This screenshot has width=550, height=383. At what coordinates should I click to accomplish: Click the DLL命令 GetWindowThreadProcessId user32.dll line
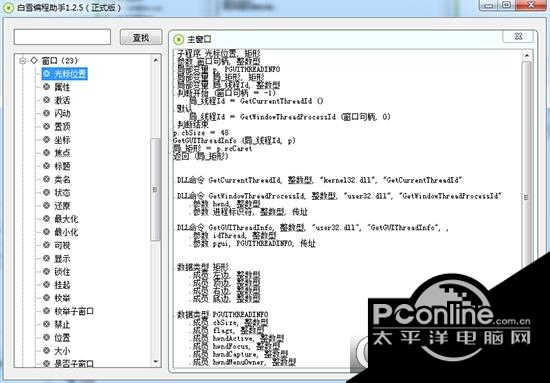tap(340, 196)
